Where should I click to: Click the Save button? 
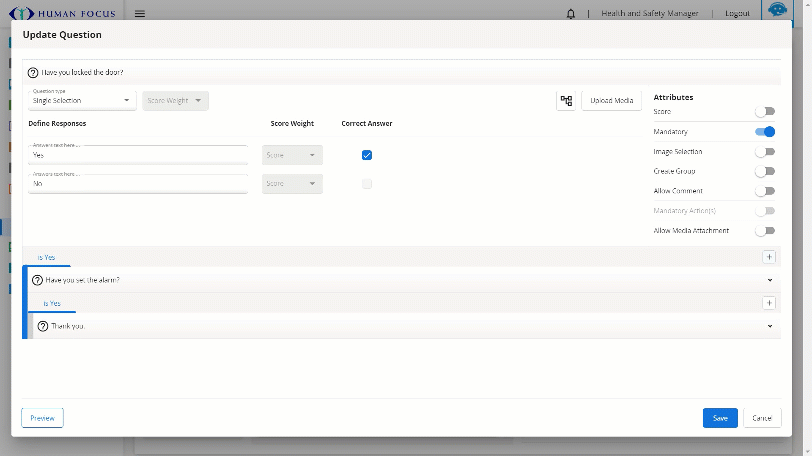tap(720, 418)
